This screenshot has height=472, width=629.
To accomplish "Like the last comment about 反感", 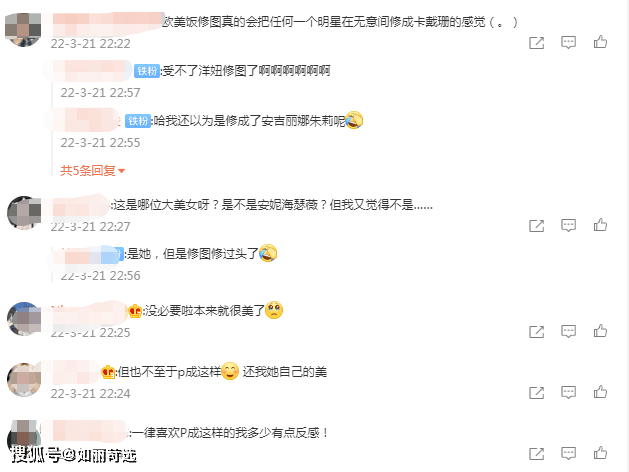I will [600, 453].
